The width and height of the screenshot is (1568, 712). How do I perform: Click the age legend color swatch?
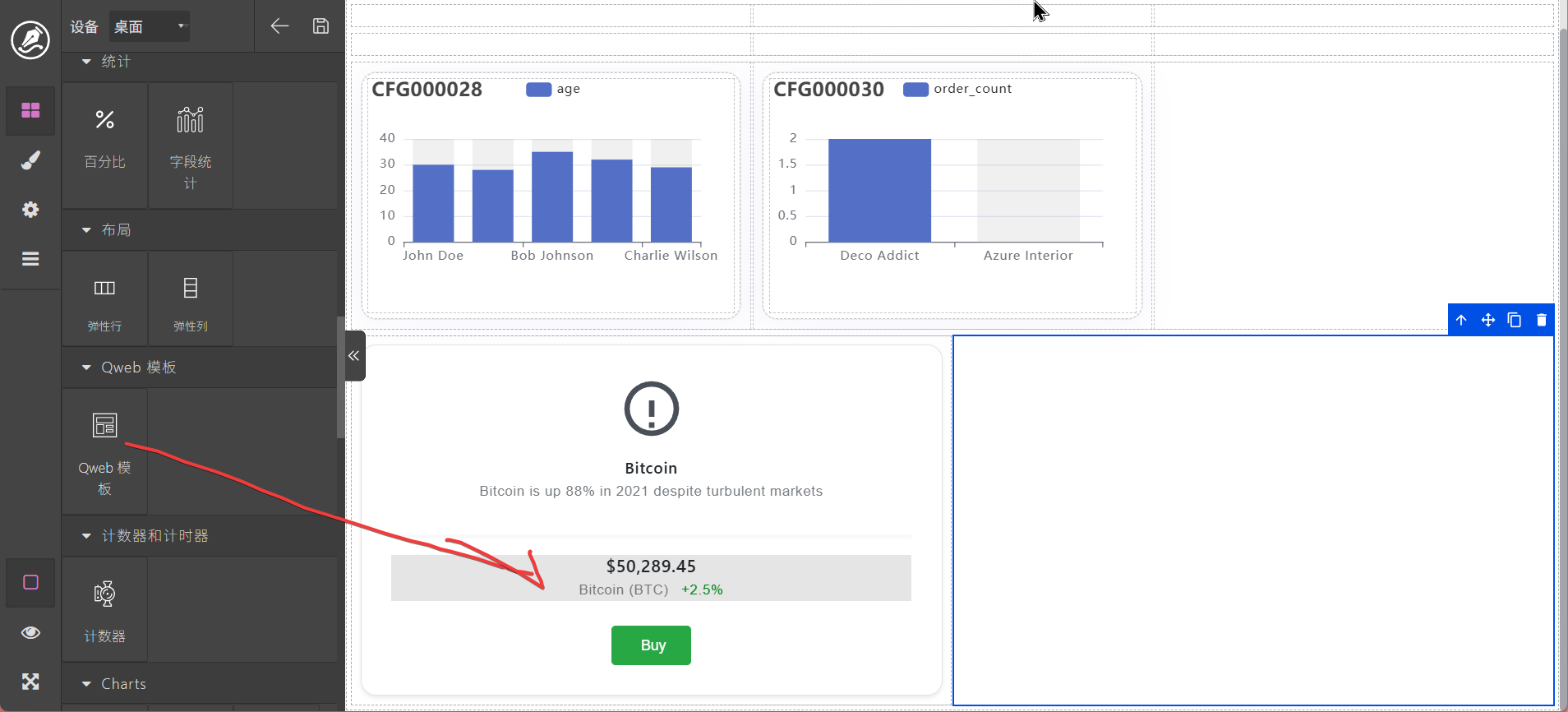point(538,90)
